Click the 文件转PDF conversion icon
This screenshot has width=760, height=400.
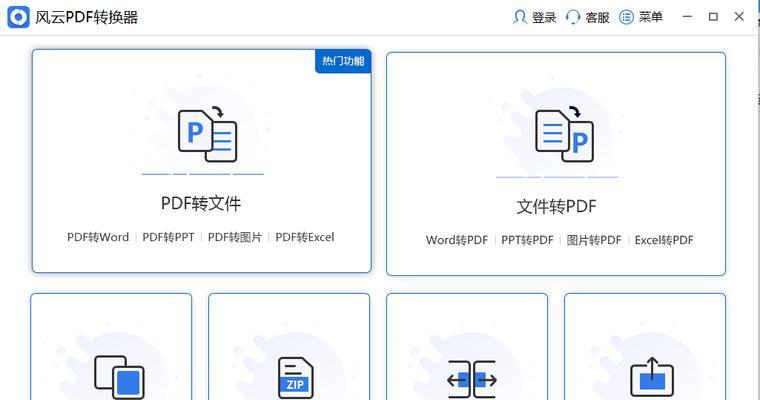[564, 134]
